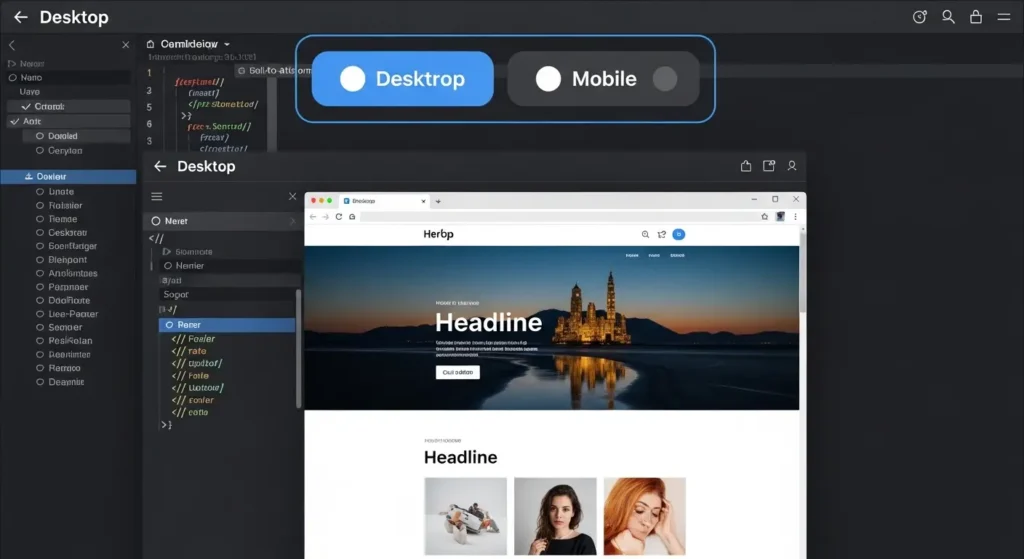This screenshot has height=559, width=1024.
Task: Click the search magnifier in the top-right header
Action: point(948,17)
